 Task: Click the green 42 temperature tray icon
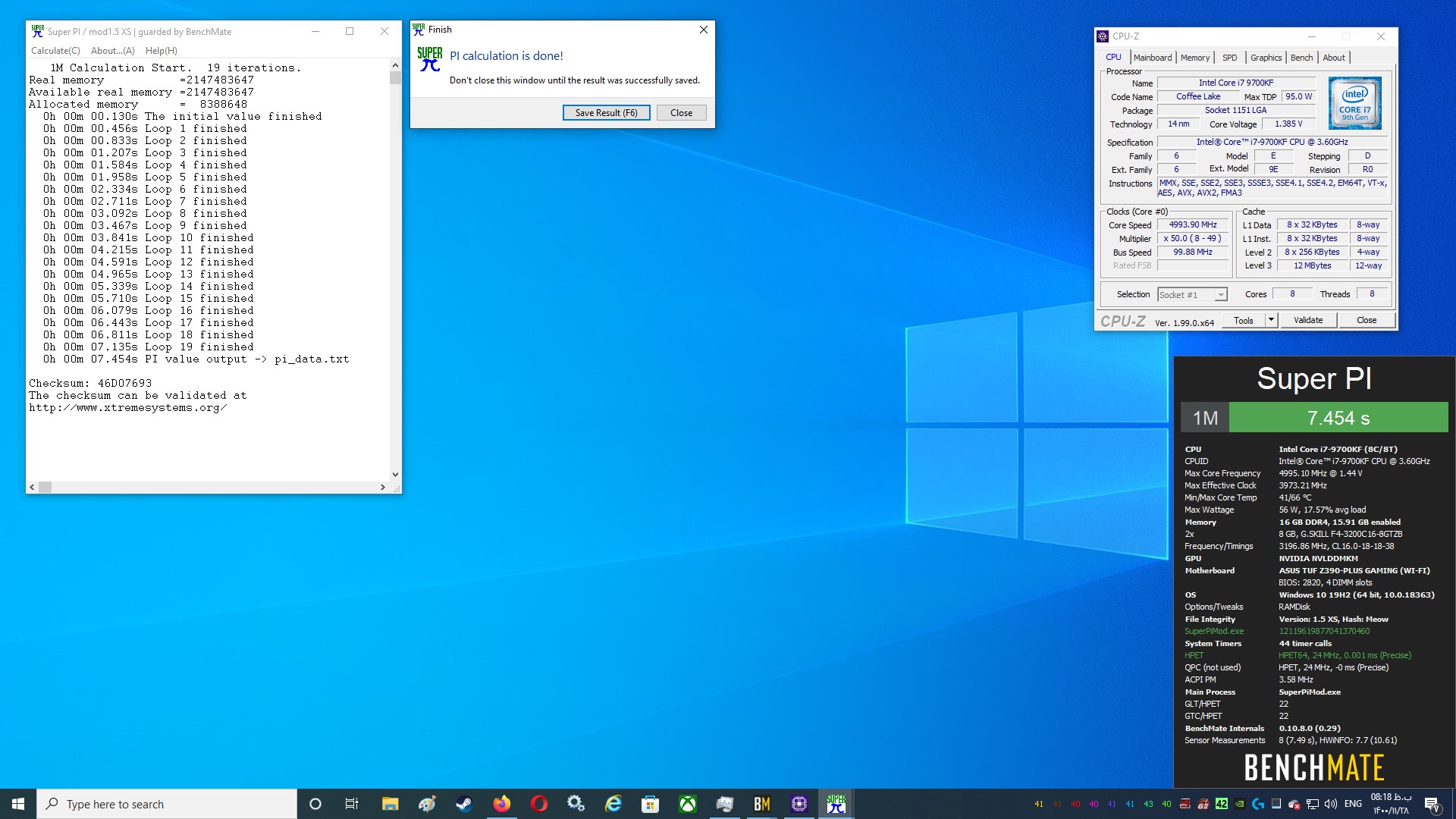1222,804
